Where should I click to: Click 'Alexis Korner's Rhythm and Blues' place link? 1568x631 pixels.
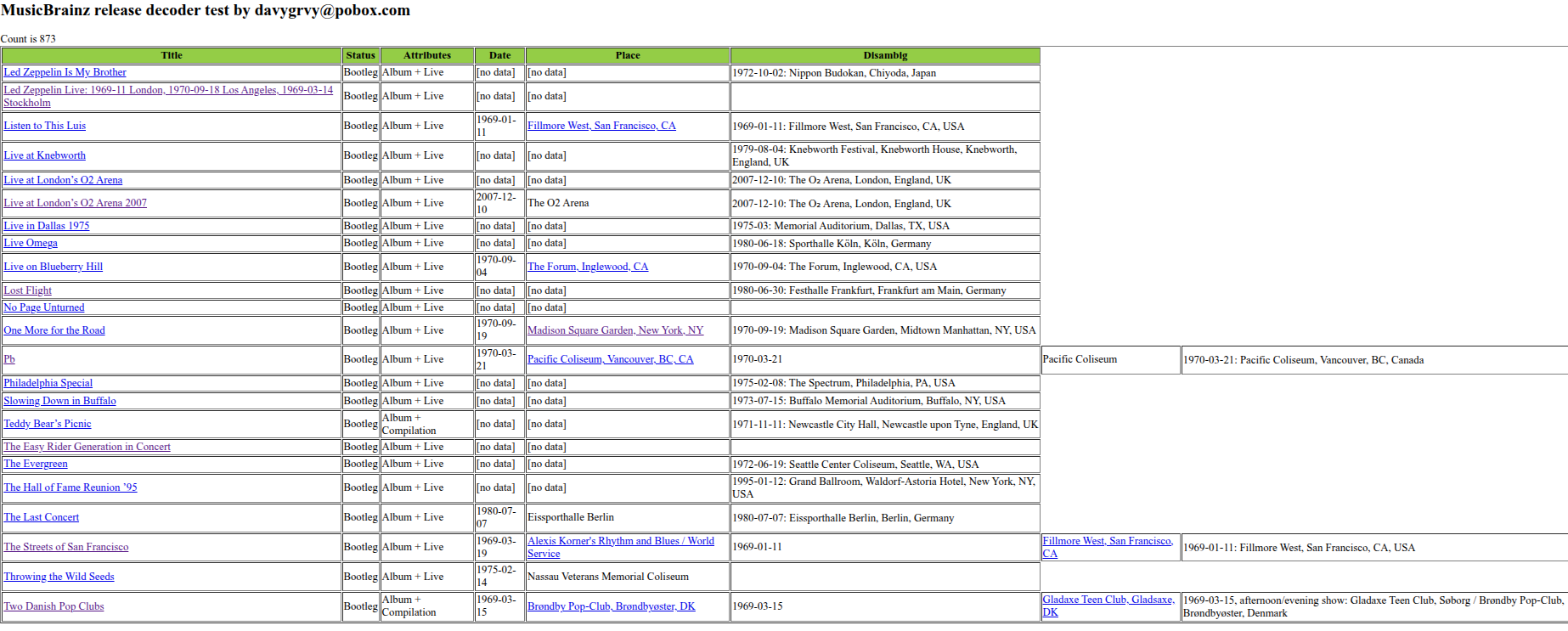[620, 541]
